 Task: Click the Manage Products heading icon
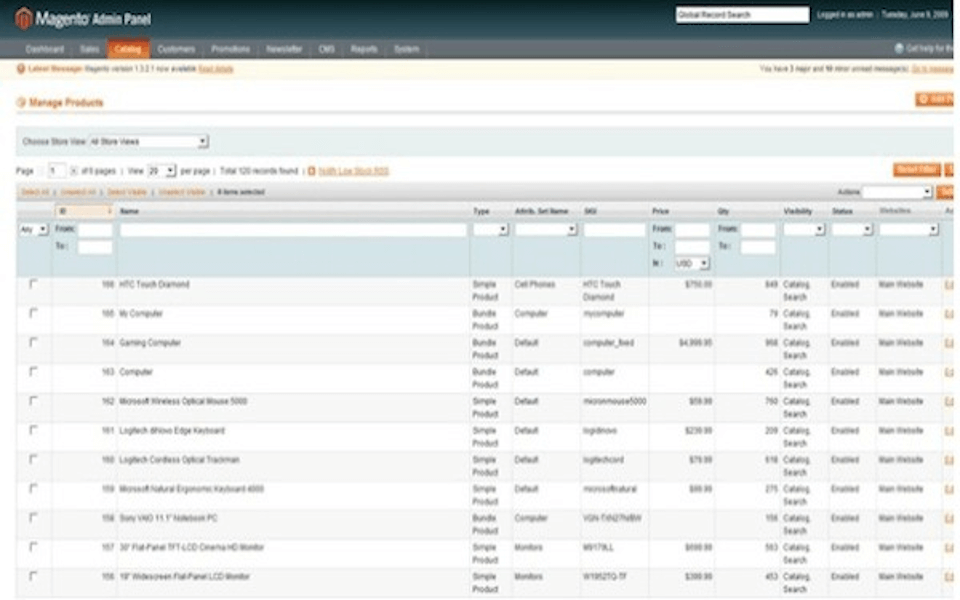click(x=21, y=102)
